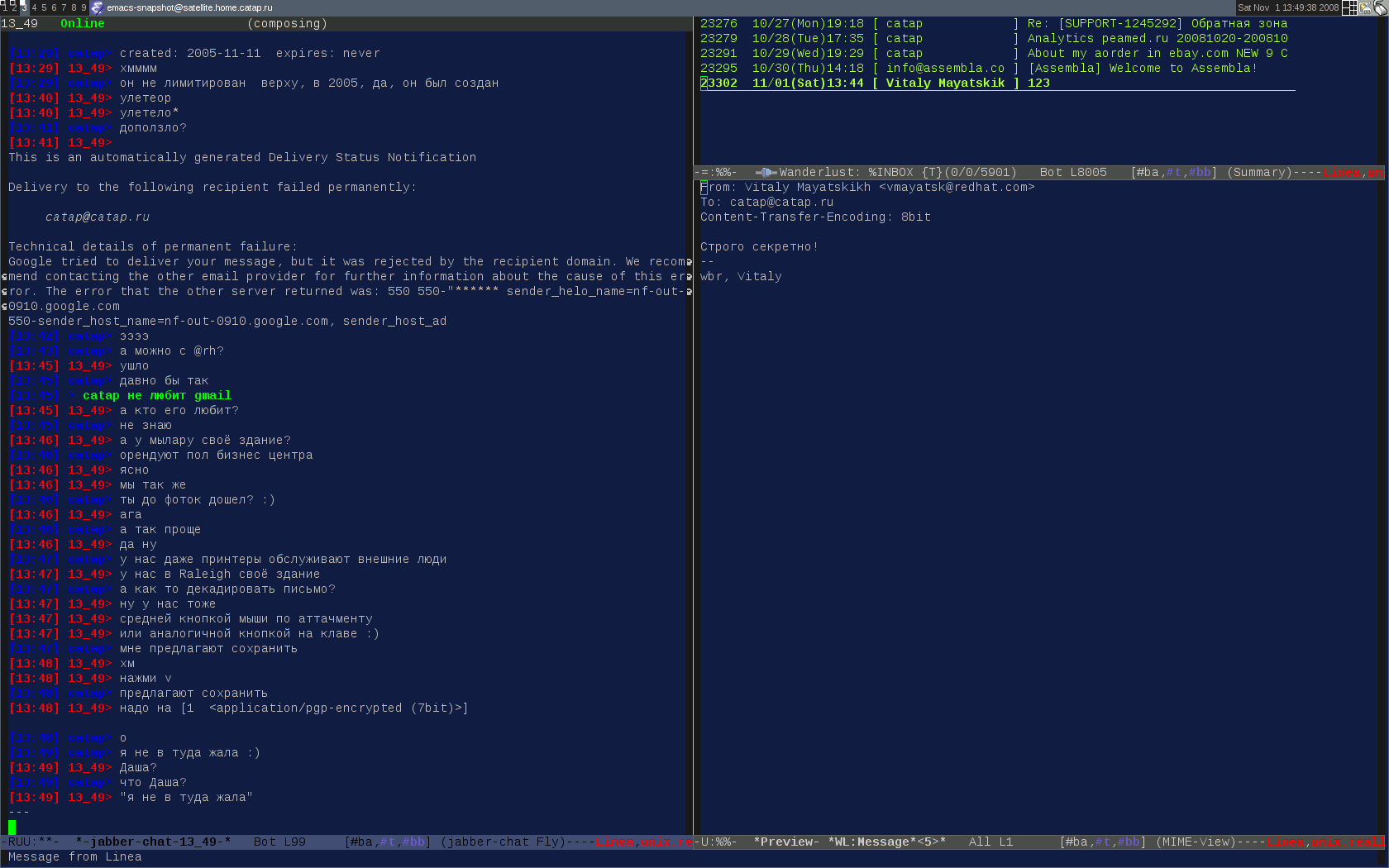Click the 'All L1' position in the message mode line
This screenshot has height=868, width=1389.
990,842
